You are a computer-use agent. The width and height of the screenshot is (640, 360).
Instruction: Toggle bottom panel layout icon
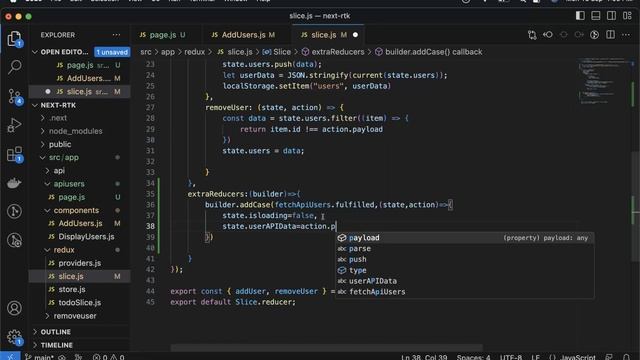pos(596,16)
